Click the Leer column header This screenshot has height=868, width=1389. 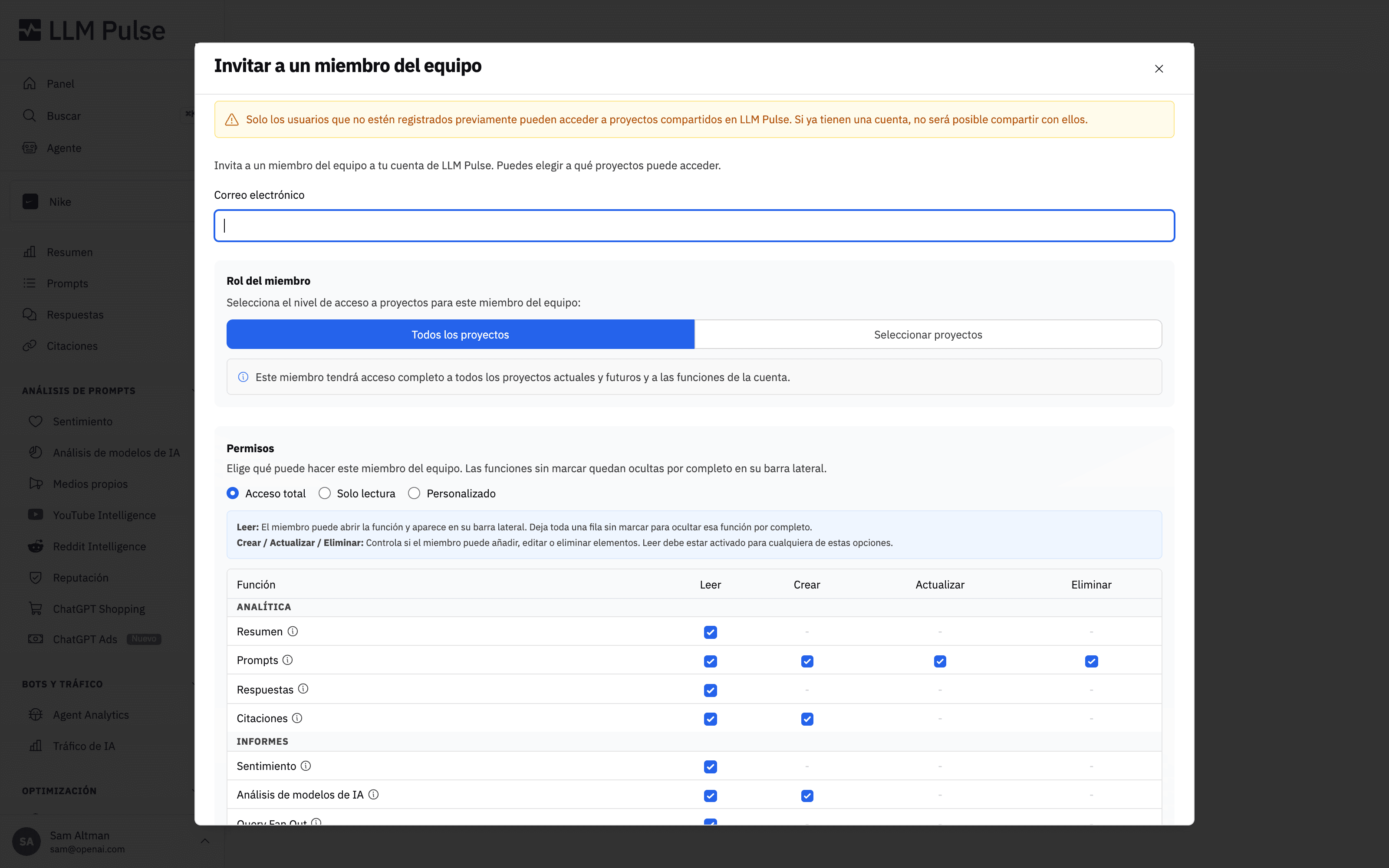click(x=711, y=585)
